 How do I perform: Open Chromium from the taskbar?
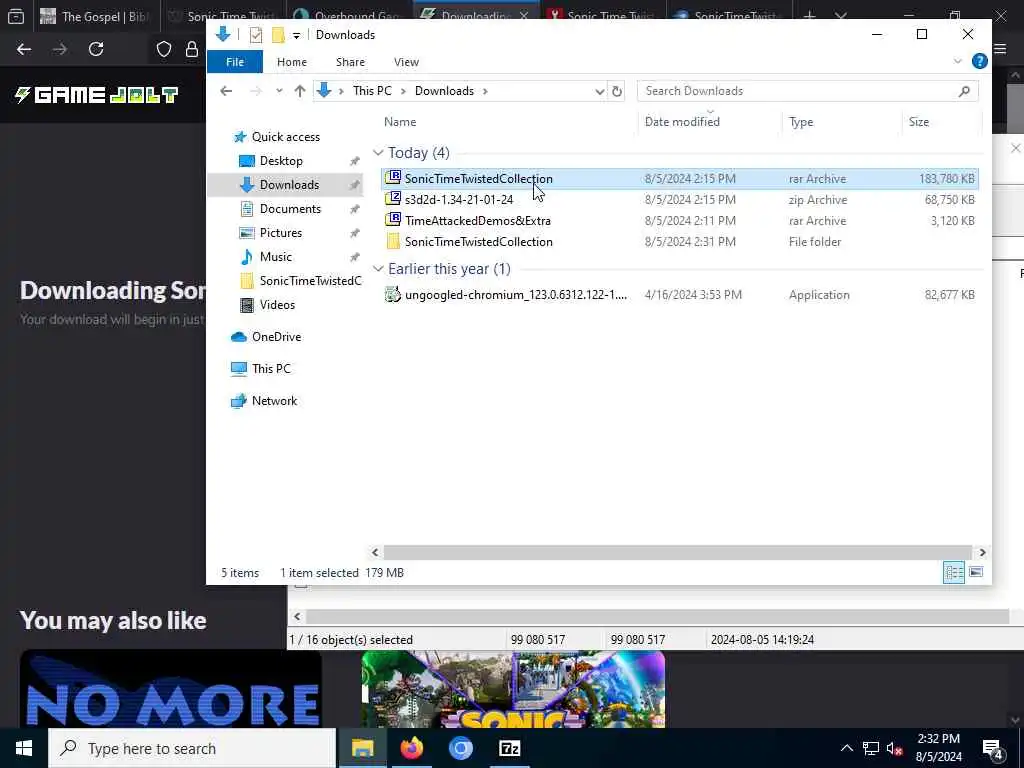(460, 748)
